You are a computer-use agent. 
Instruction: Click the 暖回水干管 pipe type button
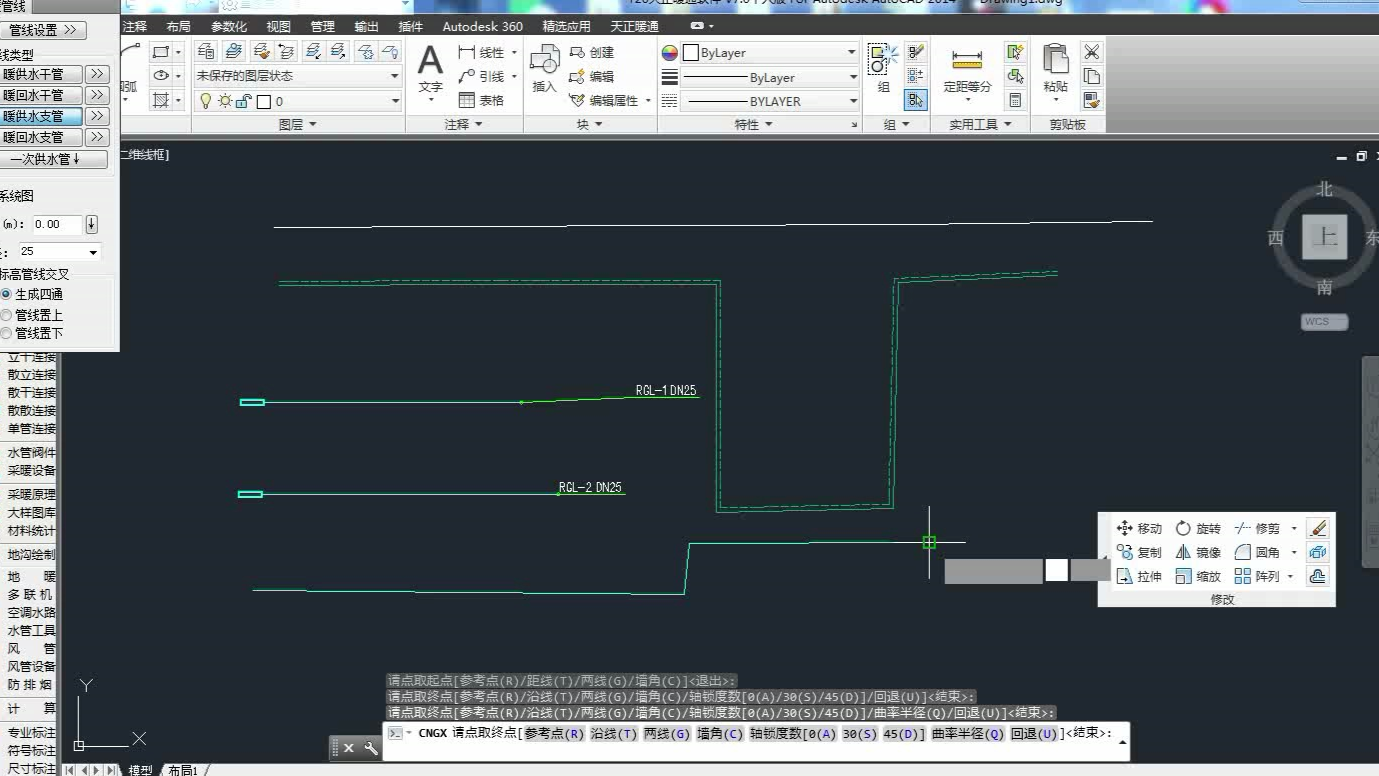point(41,95)
